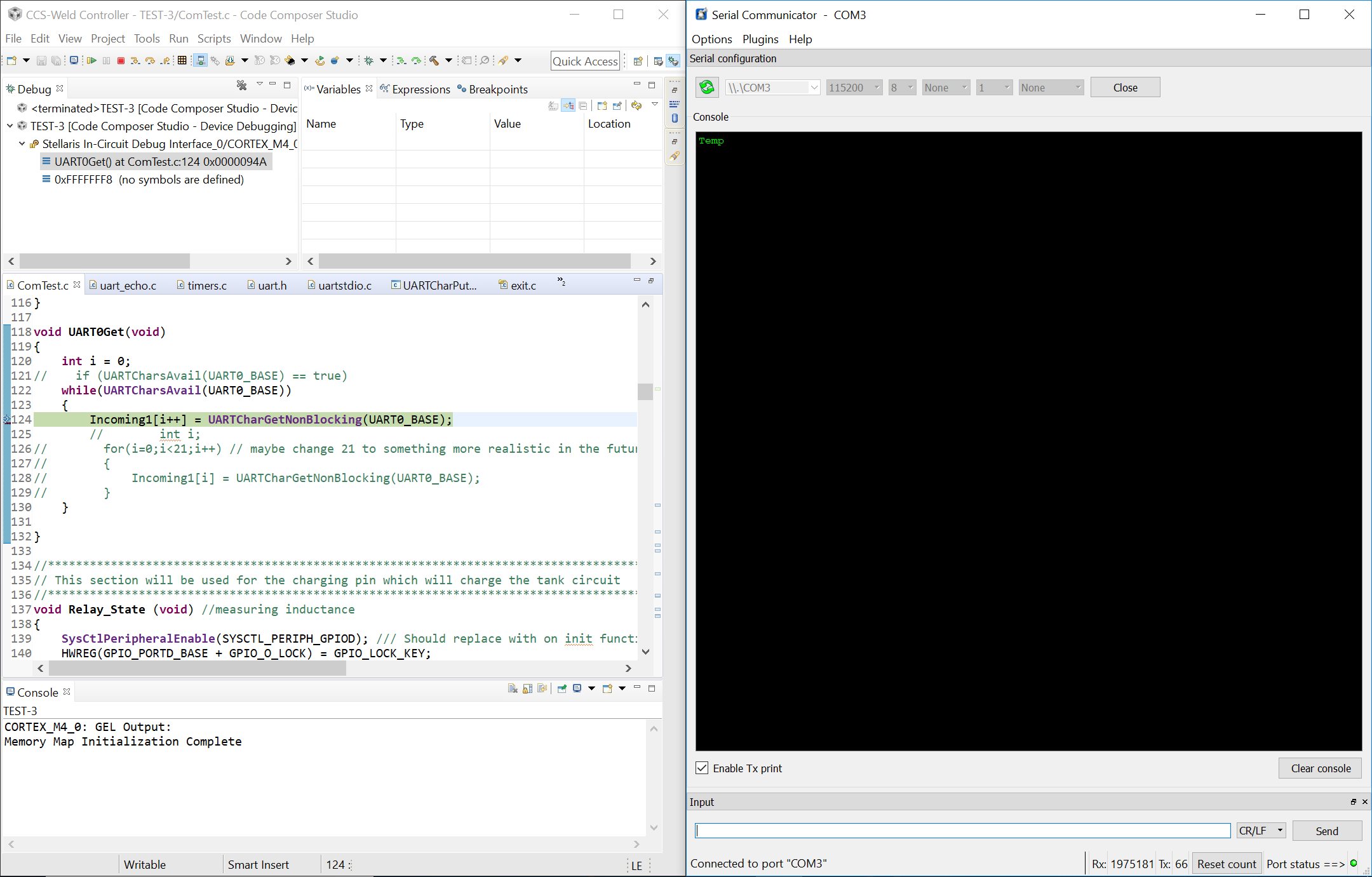
Task: Click the Clear console button
Action: click(x=1321, y=768)
